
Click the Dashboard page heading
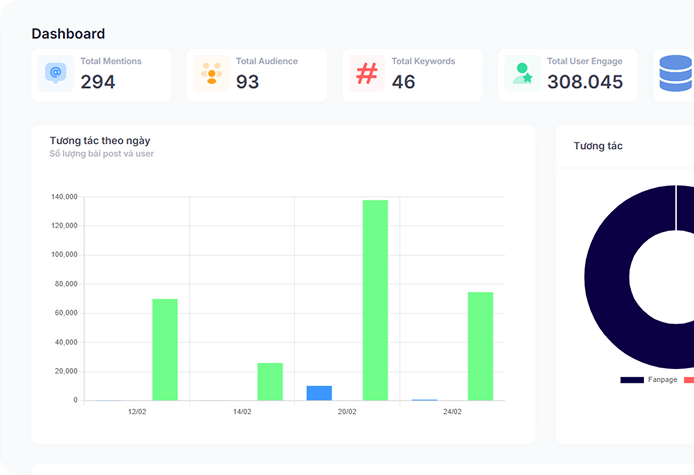coord(68,34)
